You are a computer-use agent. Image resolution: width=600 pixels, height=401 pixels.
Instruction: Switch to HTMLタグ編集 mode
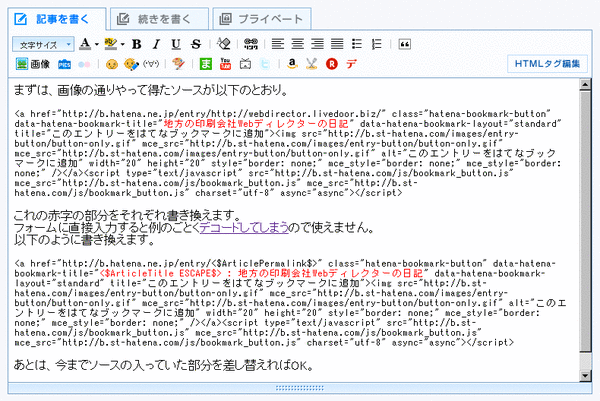(x=548, y=64)
